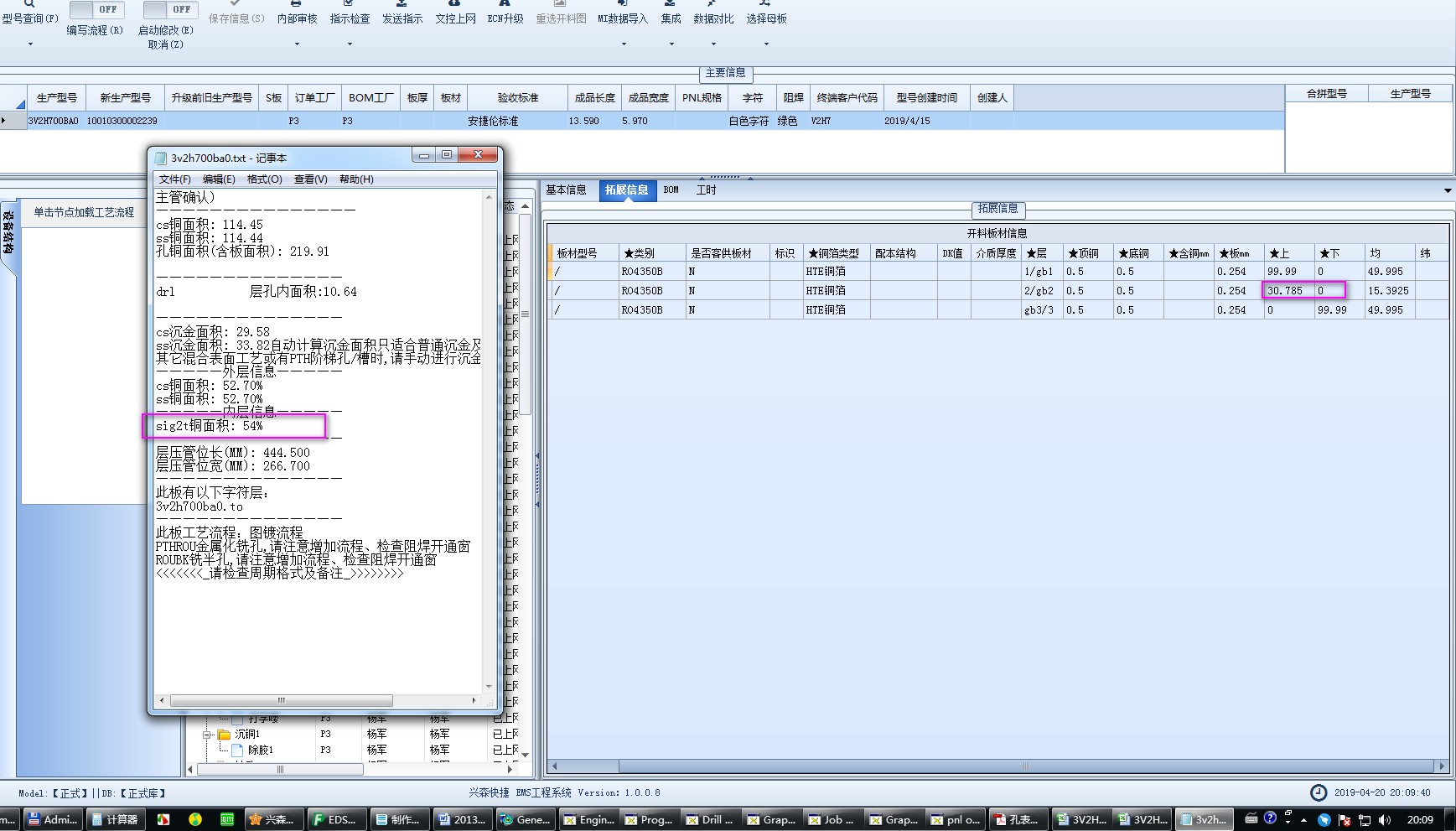The image size is (1456, 831).
Task: Click 单击节点加载工艺流程 label
Action: point(84,212)
